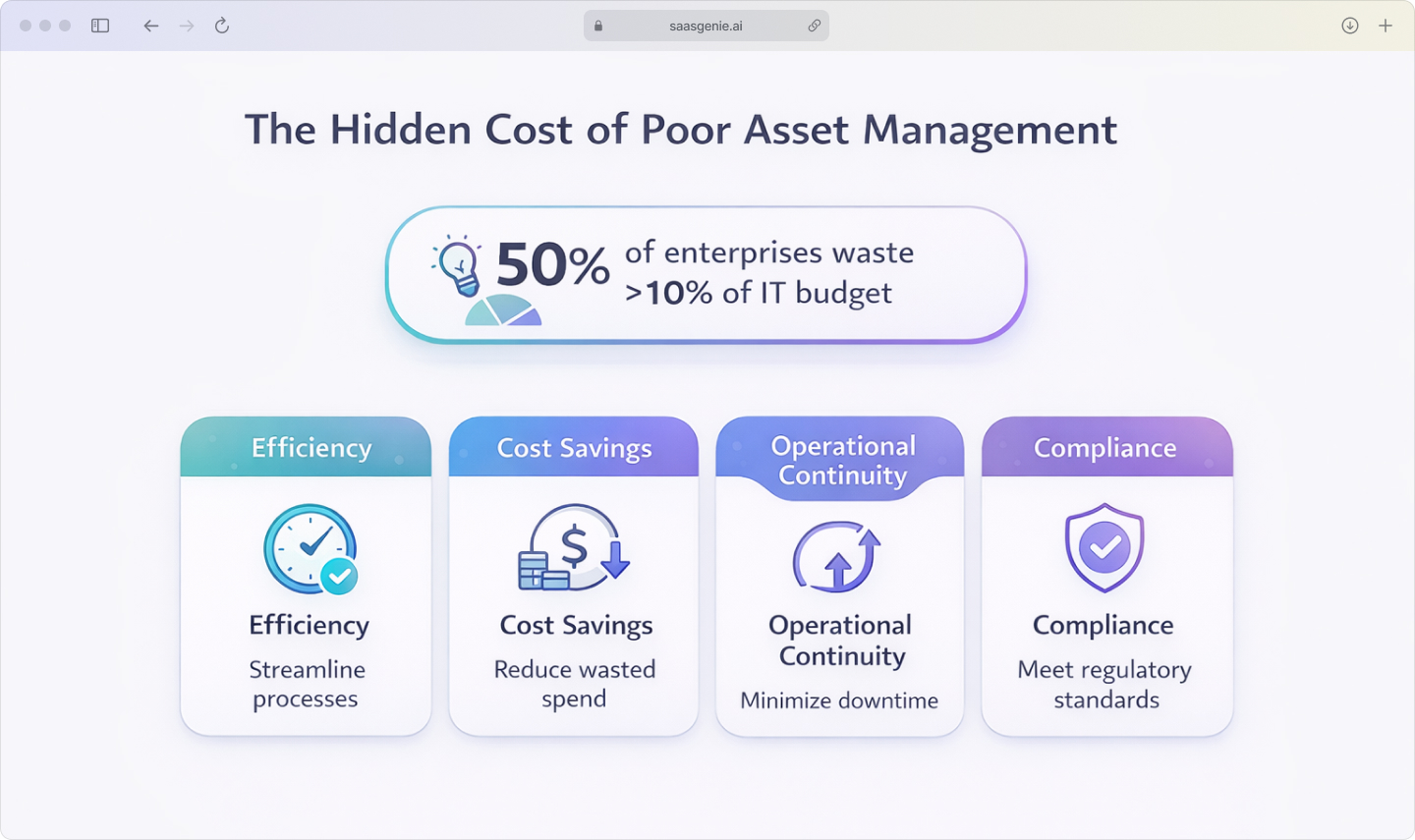Viewport: 1415px width, 840px height.
Task: Click the circular arrow icon for Operational Continuity
Action: [839, 558]
